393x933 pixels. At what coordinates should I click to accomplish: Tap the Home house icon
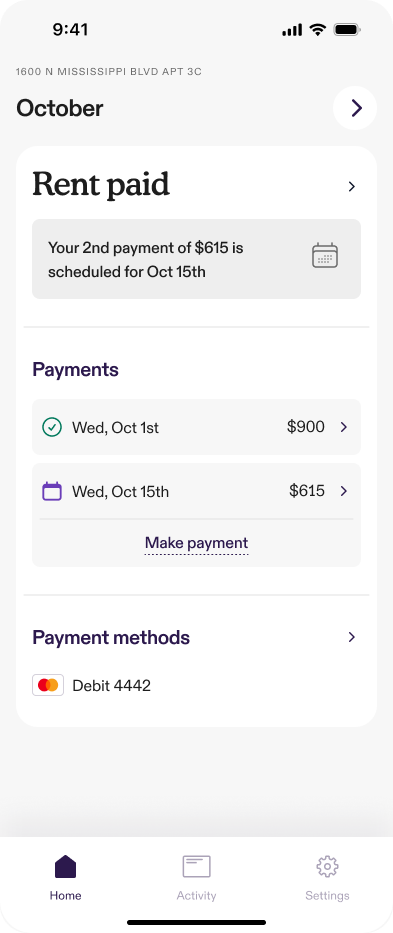(66, 866)
